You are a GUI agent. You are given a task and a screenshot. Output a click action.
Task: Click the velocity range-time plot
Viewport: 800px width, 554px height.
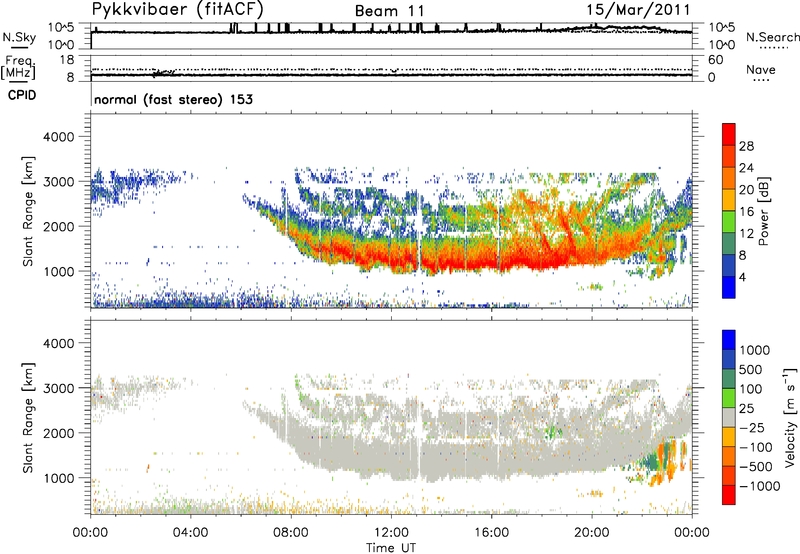point(391,417)
